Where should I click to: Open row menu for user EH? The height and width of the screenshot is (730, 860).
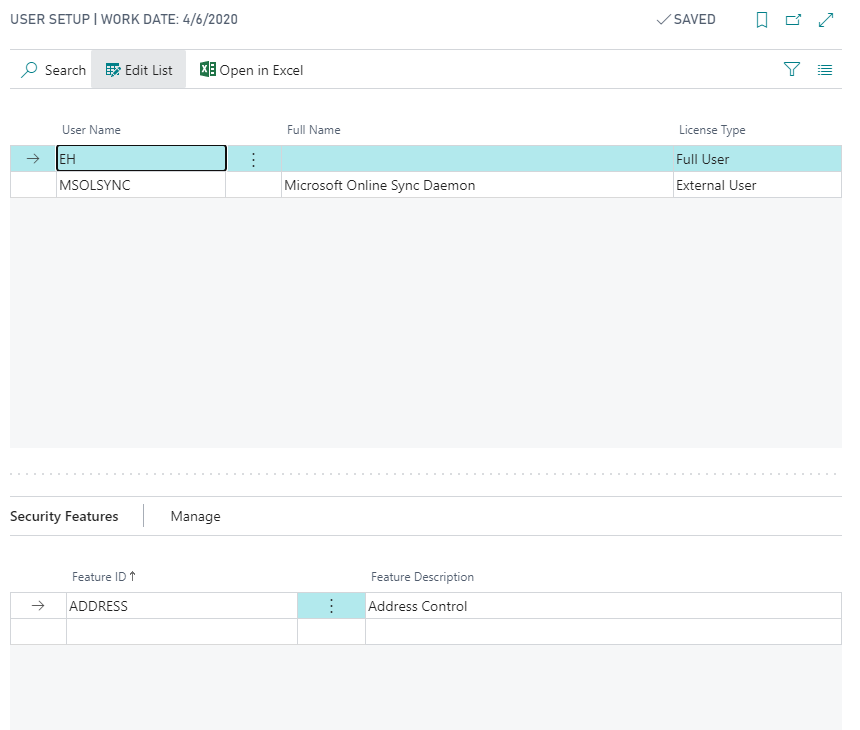(x=253, y=159)
